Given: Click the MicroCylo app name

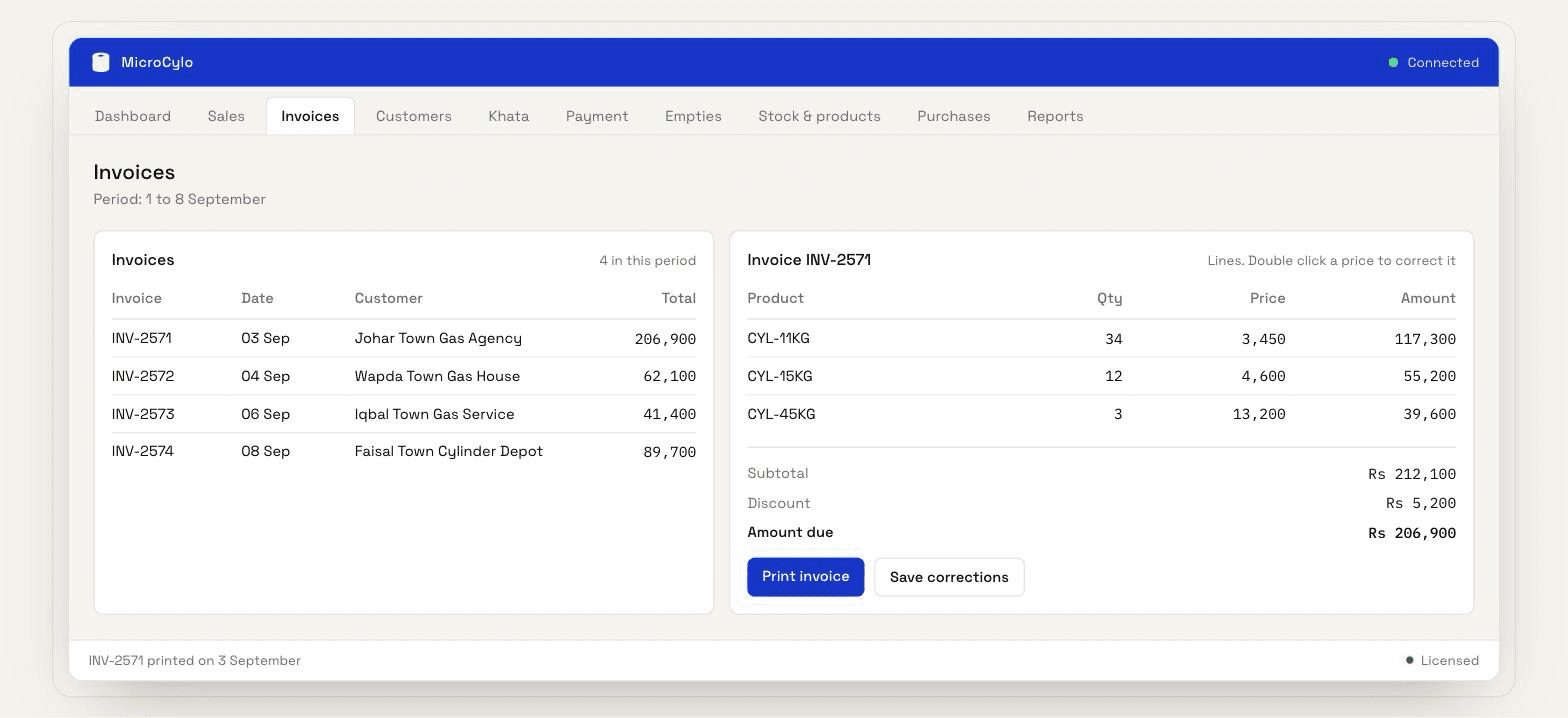Looking at the screenshot, I should point(157,62).
